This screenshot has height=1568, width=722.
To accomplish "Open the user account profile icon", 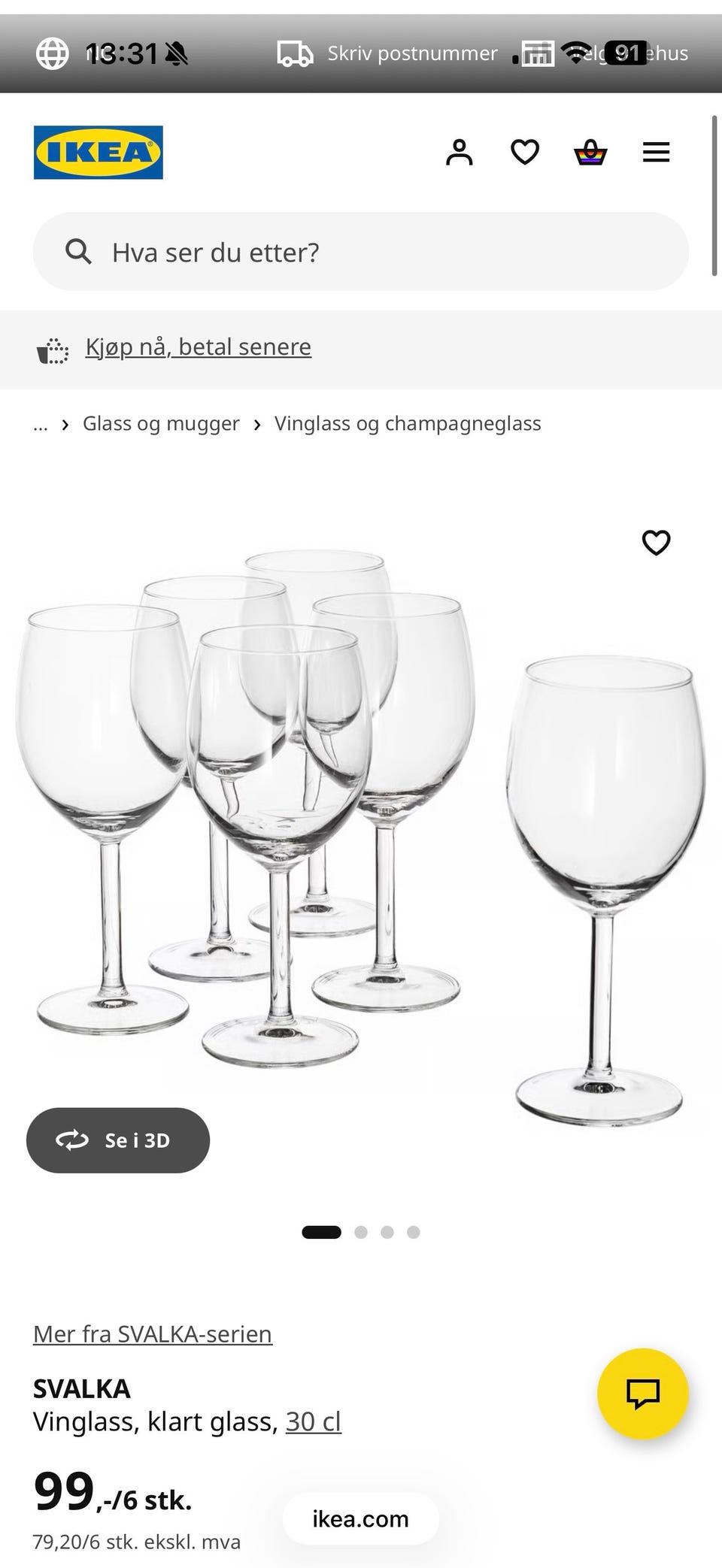I will 460,153.
